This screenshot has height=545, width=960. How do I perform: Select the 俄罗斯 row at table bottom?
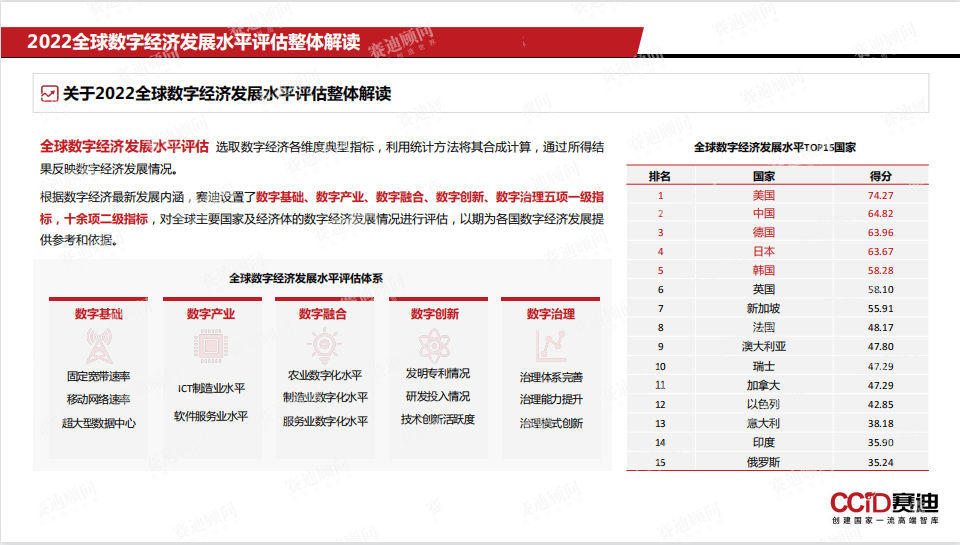[777, 462]
